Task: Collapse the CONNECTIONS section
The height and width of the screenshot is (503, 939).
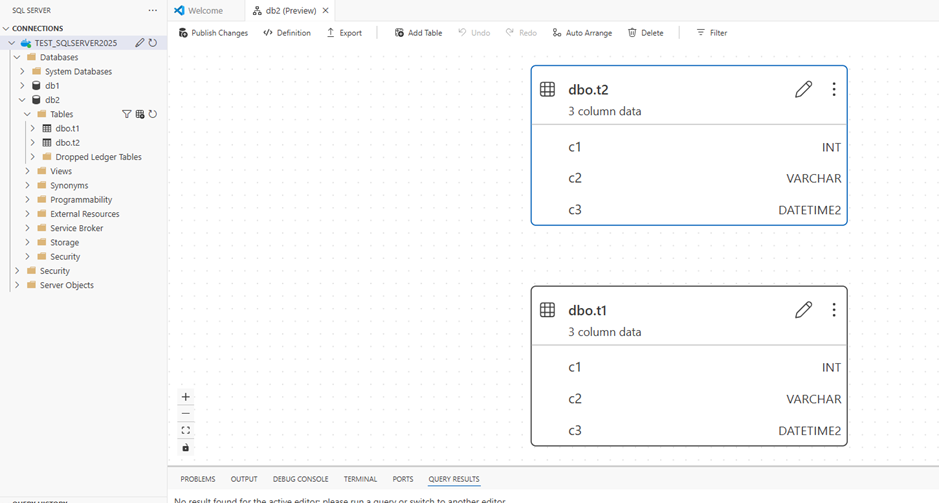Action: click(7, 28)
